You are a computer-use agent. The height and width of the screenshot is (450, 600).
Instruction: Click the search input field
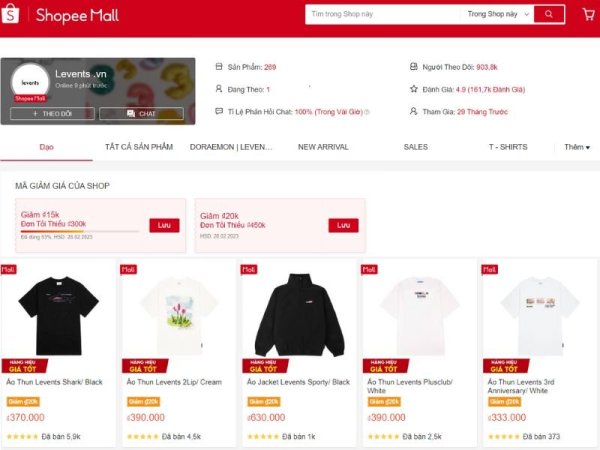tap(383, 14)
